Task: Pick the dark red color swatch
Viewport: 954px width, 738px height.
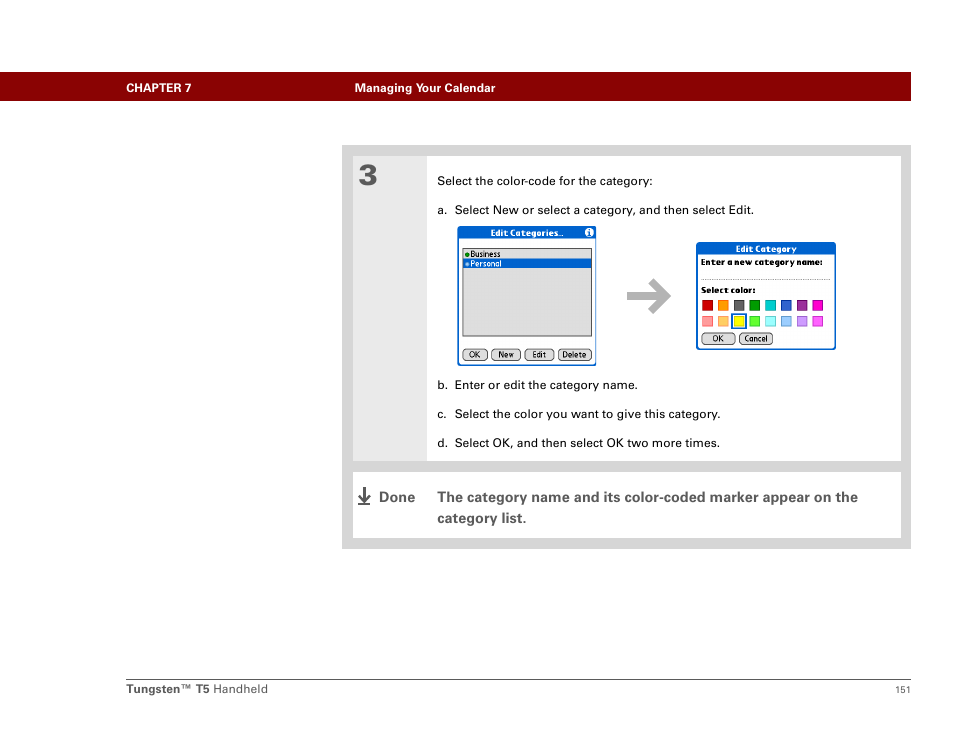Action: pos(707,305)
